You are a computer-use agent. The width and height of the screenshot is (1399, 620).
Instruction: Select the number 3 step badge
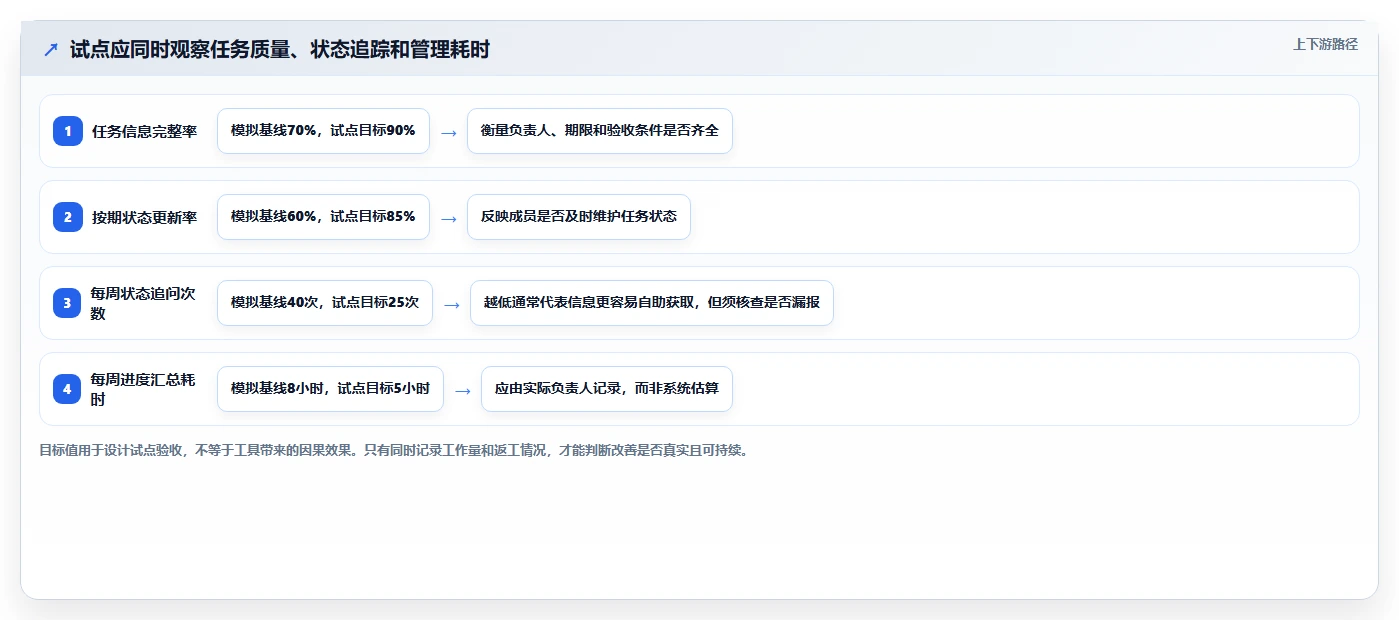(68, 303)
